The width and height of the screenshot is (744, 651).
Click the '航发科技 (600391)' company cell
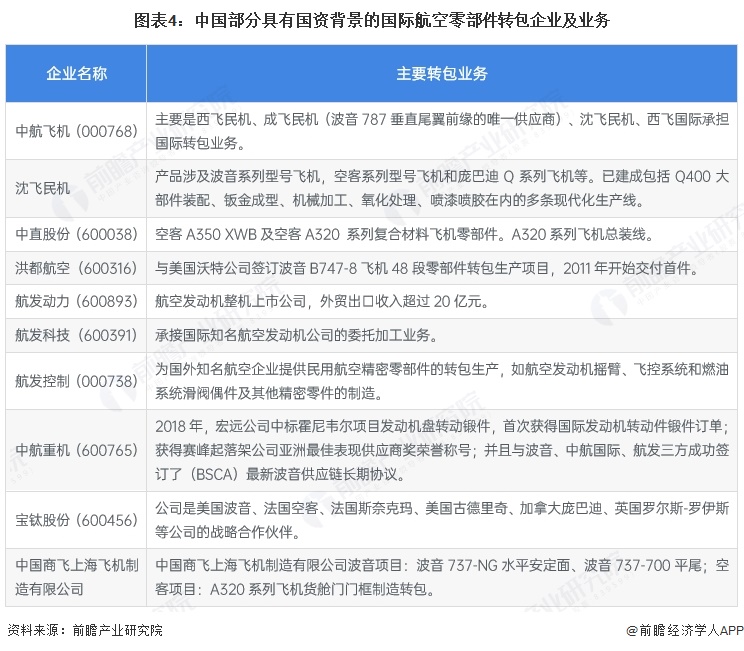[x=76, y=335]
